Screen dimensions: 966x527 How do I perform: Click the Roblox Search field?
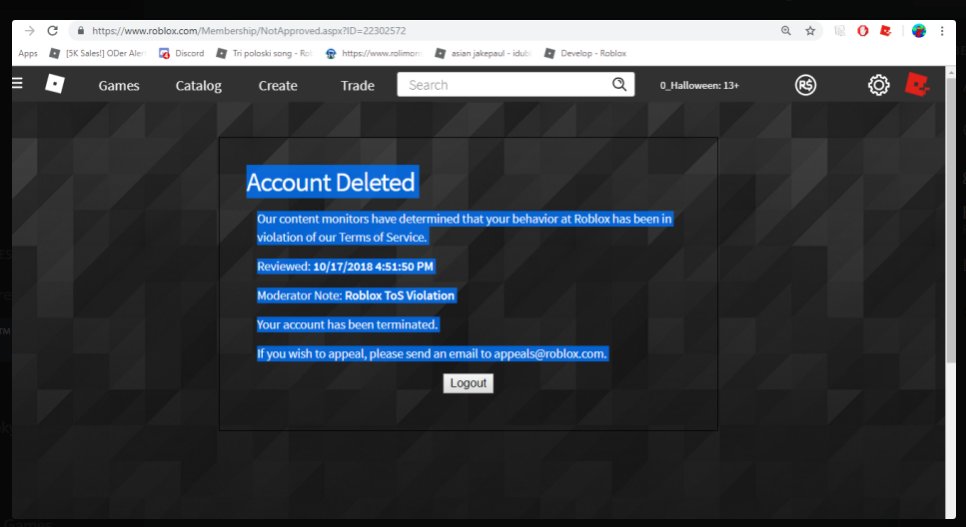coord(504,85)
